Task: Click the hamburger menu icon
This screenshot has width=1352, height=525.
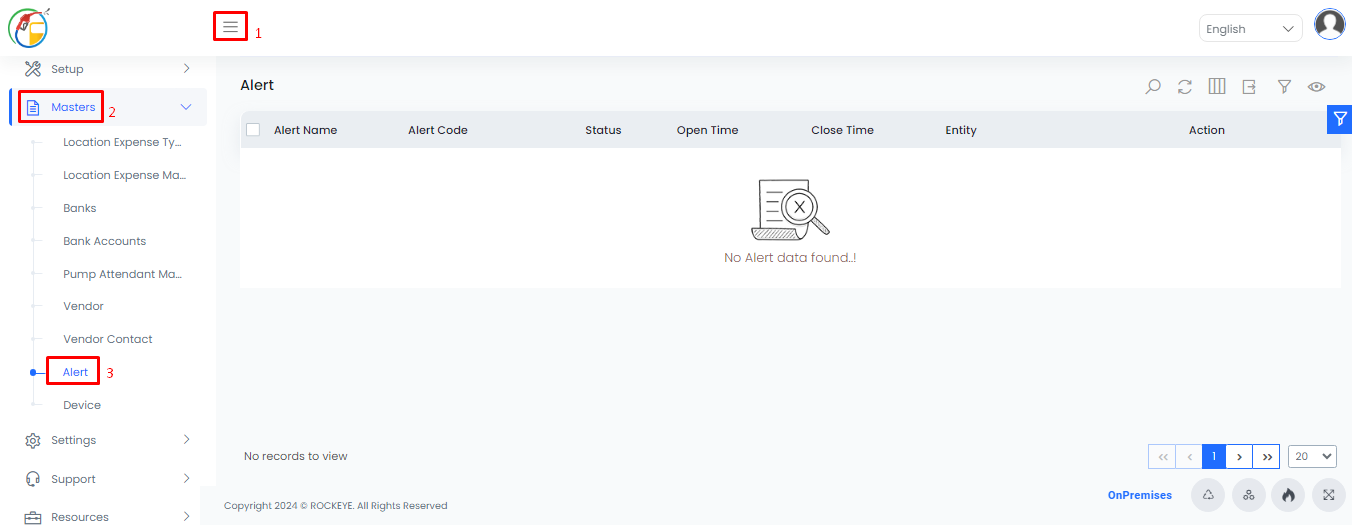Action: [x=230, y=27]
